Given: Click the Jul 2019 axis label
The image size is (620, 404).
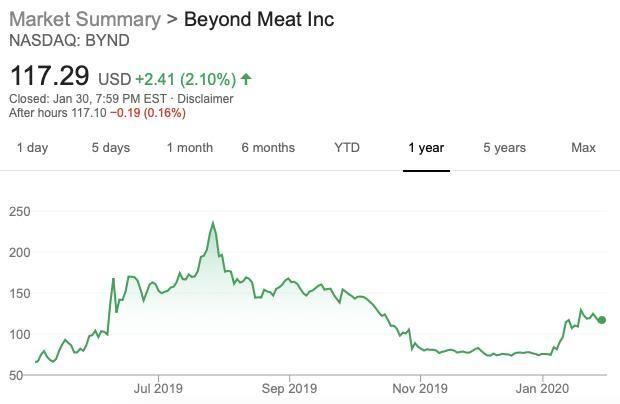Looking at the screenshot, I should (x=158, y=388).
